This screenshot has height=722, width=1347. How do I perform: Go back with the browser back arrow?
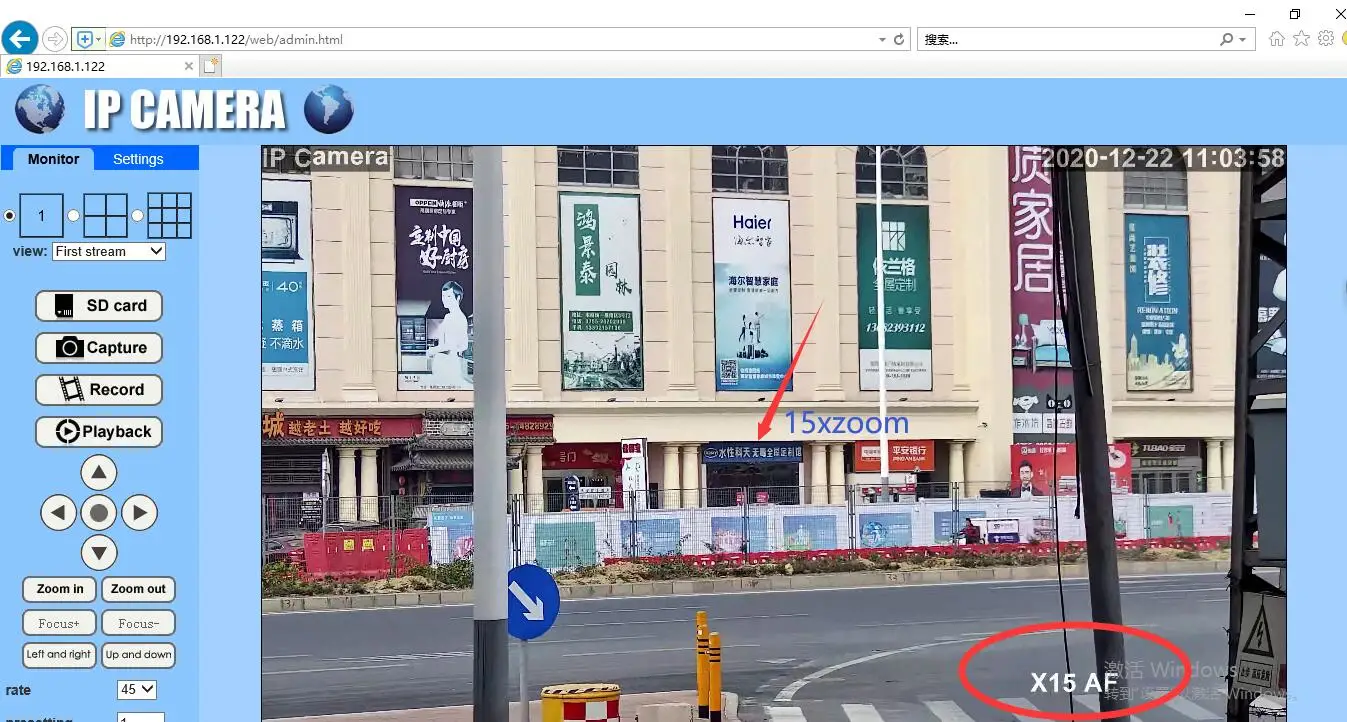pyautogui.click(x=20, y=39)
